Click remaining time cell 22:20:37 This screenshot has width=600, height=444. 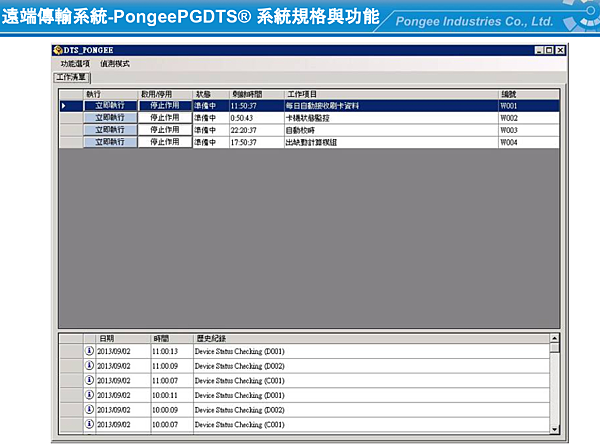(257, 130)
